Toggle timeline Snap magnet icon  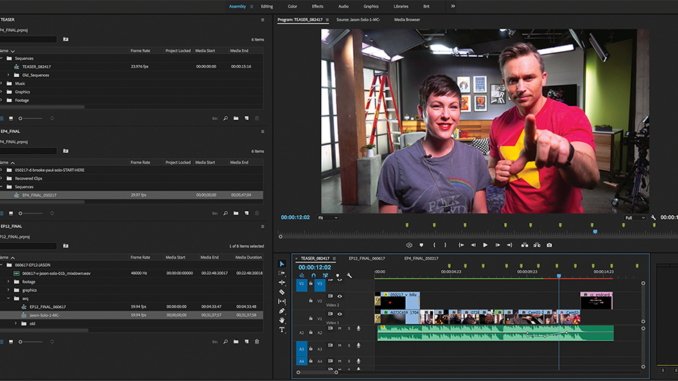(313, 275)
